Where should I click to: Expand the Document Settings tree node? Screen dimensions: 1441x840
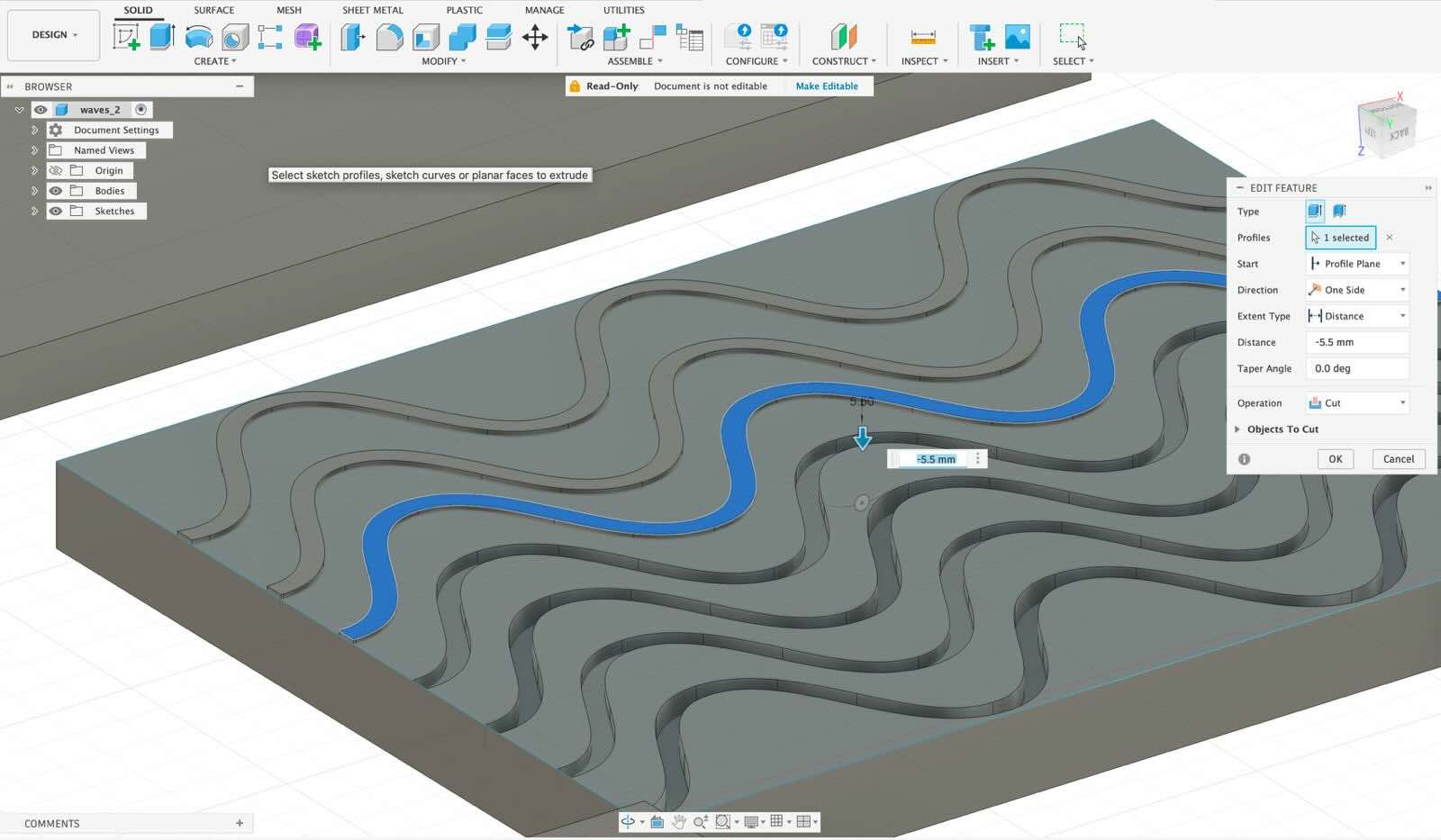pyautogui.click(x=34, y=130)
